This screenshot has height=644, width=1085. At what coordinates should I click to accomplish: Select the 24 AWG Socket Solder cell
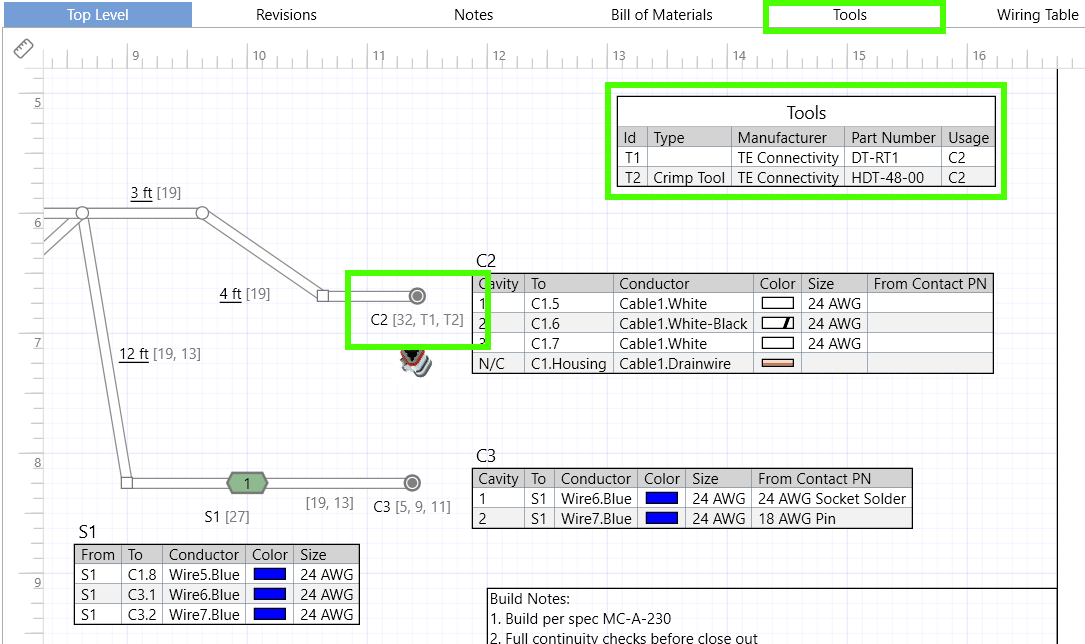tap(832, 499)
